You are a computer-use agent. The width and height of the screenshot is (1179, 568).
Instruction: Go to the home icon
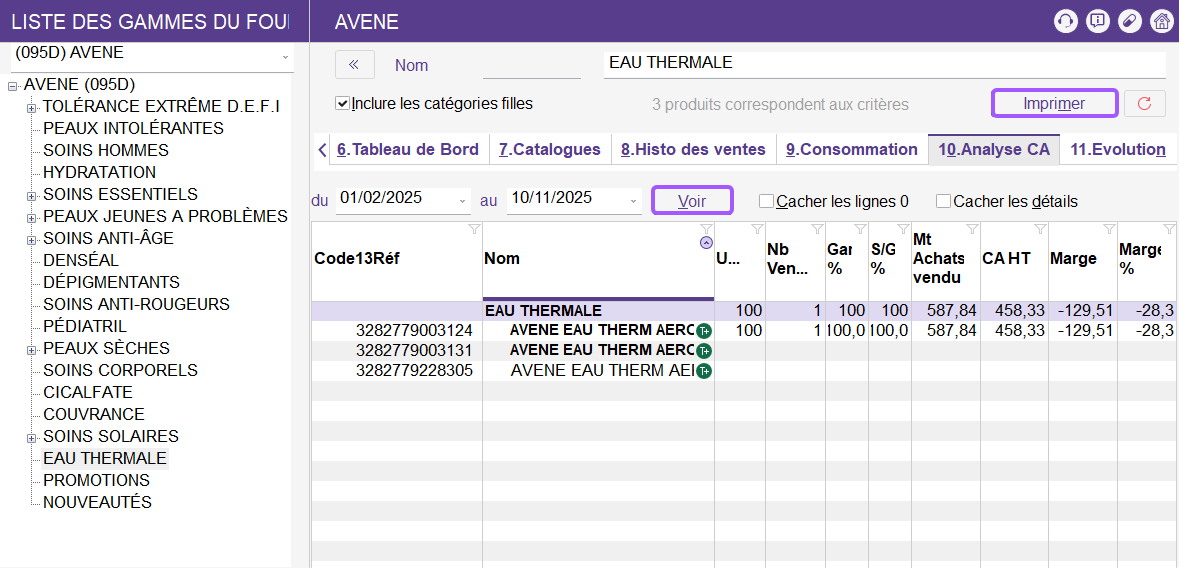[1161, 21]
